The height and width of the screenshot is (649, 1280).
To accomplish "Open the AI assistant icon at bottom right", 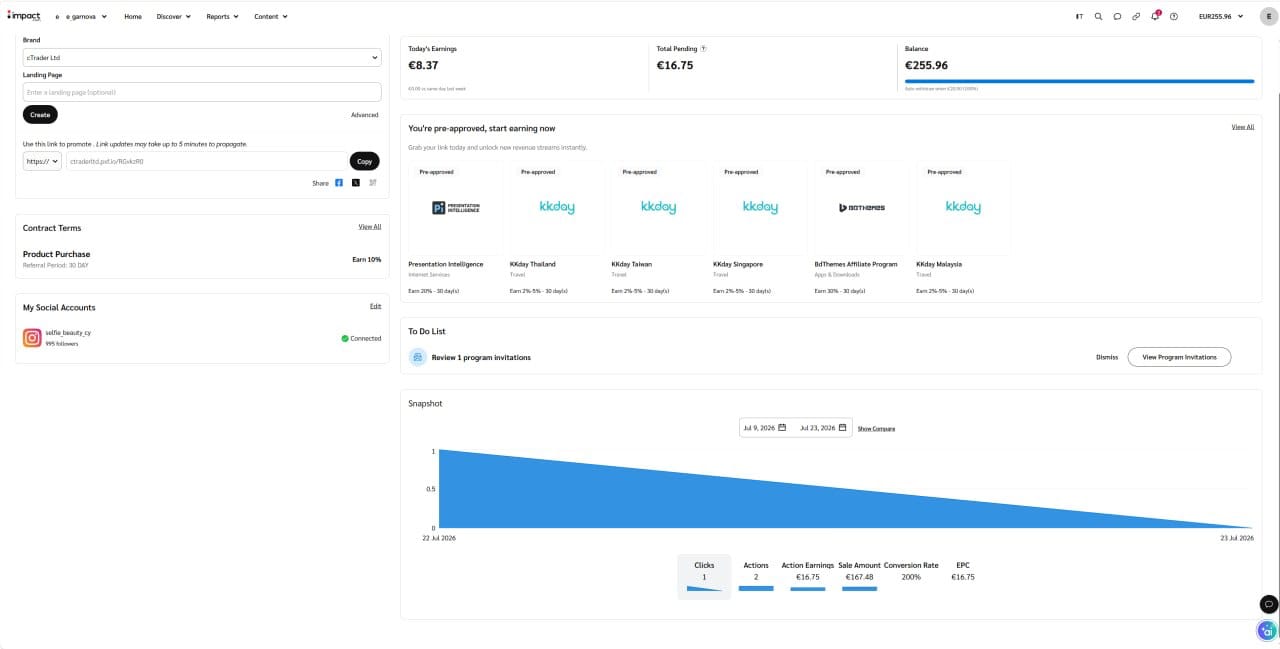I will point(1268,631).
